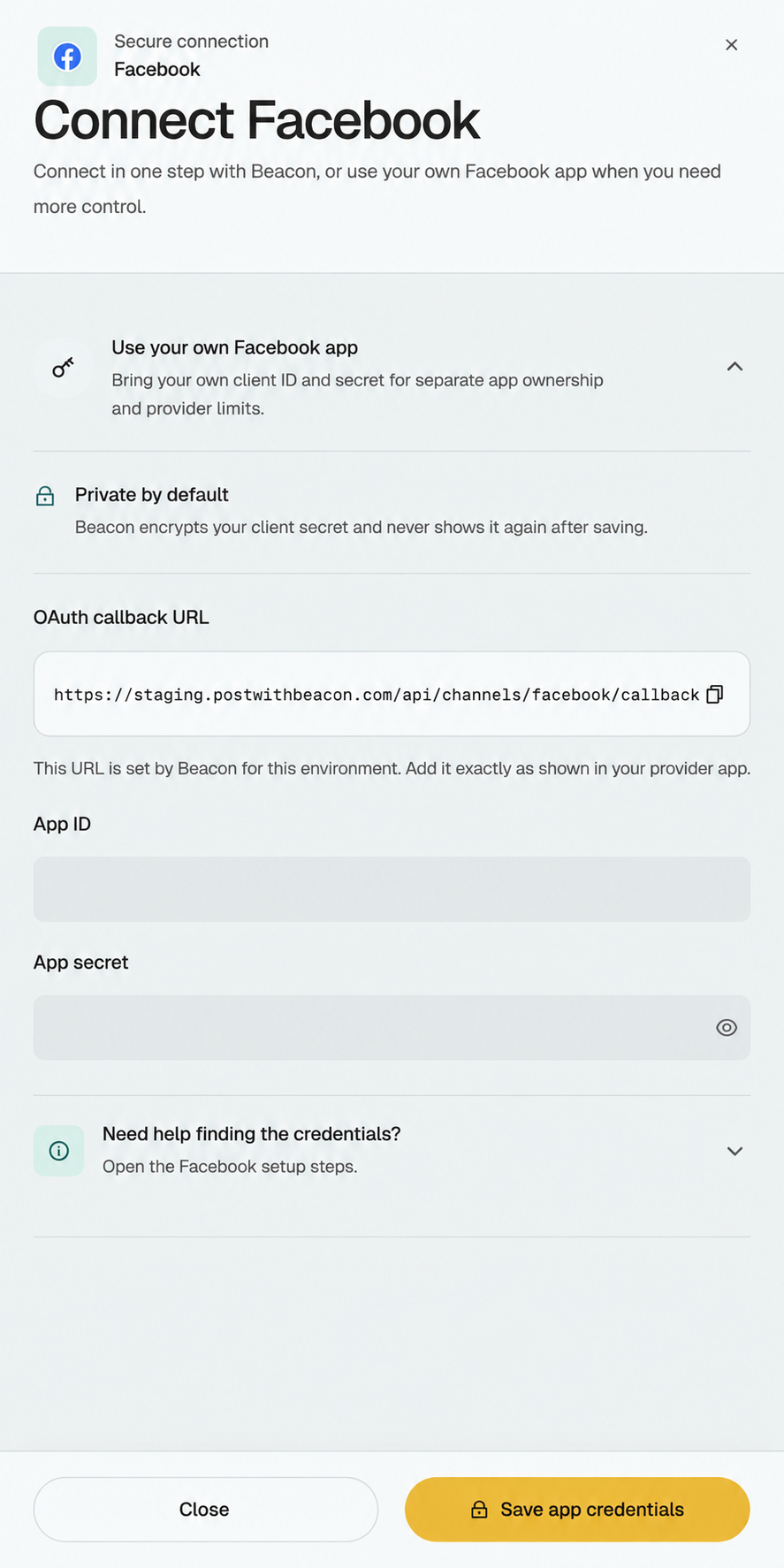Screen dimensions: 784x1568
Task: Select the OAuth callback URL text
Action: click(x=377, y=695)
